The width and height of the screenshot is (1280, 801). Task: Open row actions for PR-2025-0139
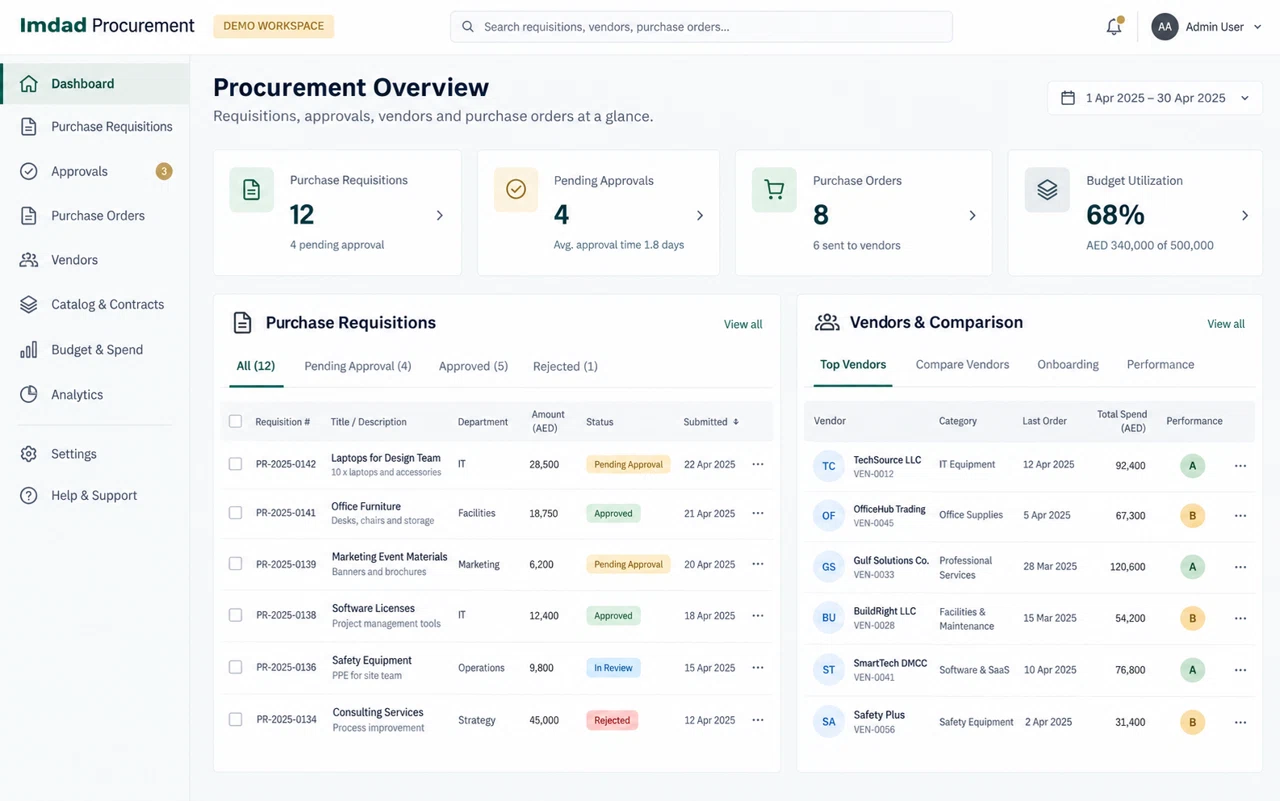pyautogui.click(x=758, y=564)
